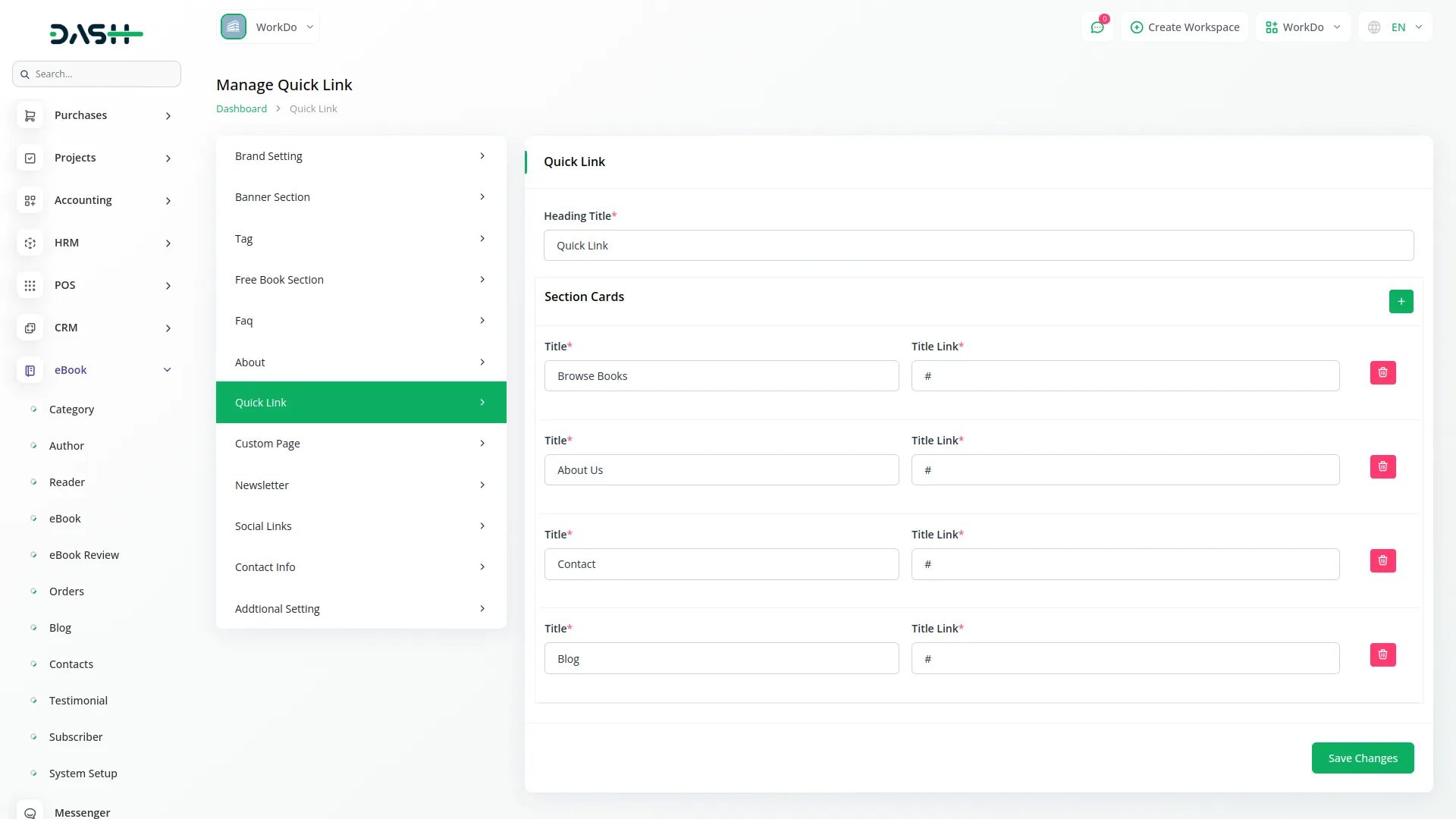Click the Save Changes button
Image resolution: width=1456 pixels, height=819 pixels.
coord(1362,758)
